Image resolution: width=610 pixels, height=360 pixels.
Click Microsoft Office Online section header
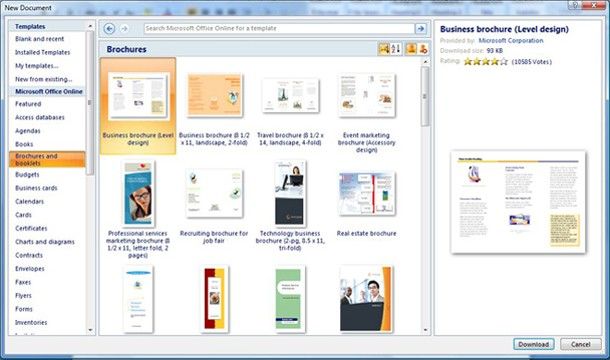49,91
